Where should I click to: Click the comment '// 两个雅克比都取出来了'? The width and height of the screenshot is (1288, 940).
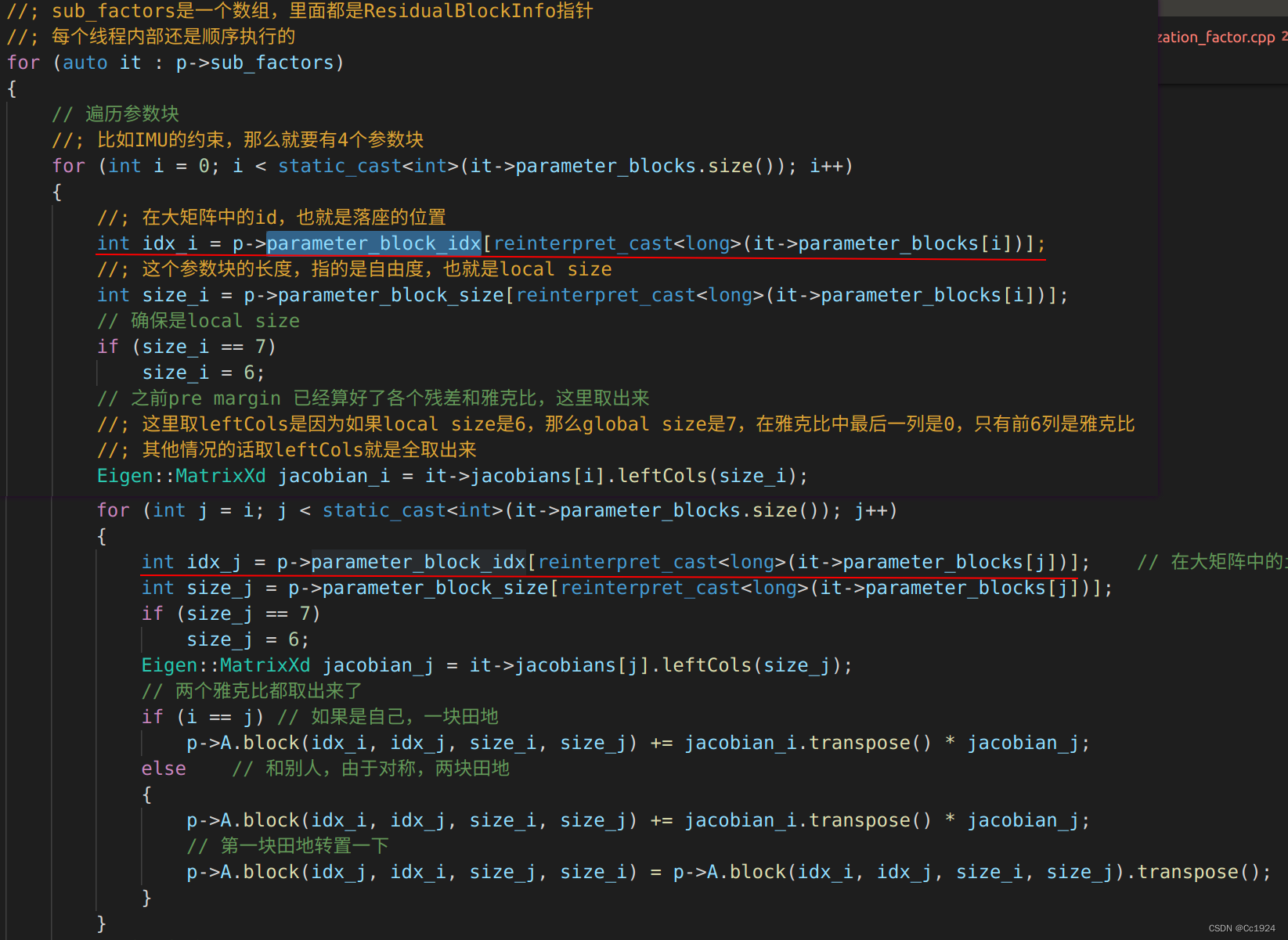[252, 691]
